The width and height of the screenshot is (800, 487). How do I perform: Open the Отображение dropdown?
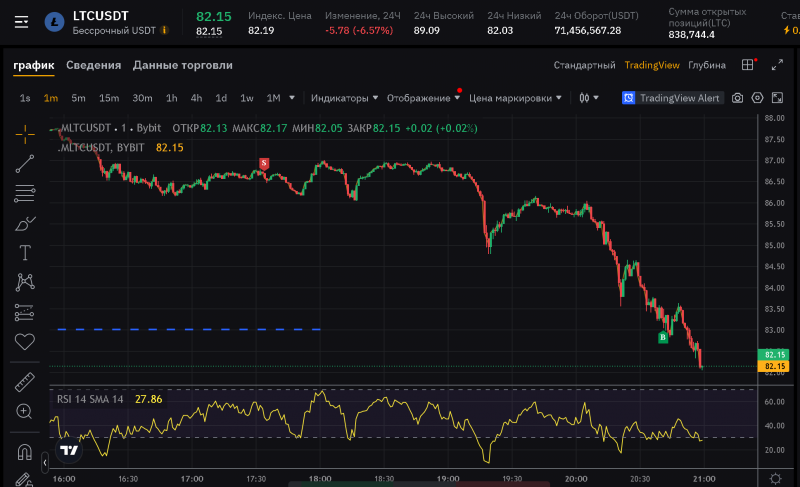tap(423, 98)
